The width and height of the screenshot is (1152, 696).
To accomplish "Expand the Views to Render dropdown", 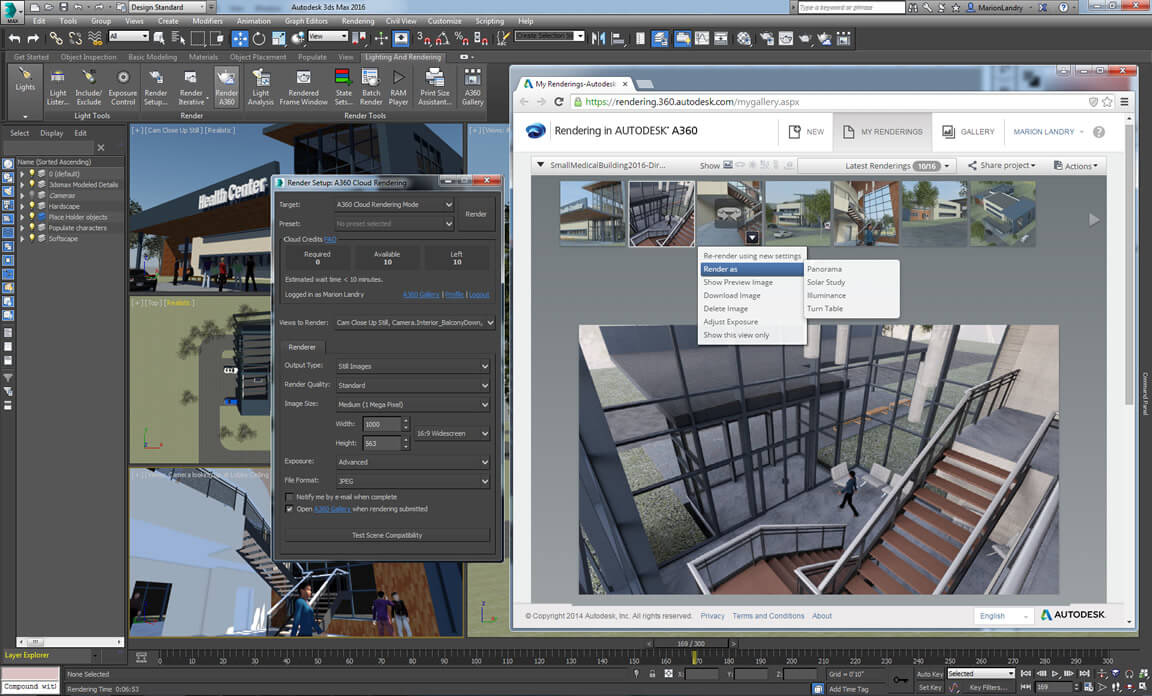I will tap(489, 322).
